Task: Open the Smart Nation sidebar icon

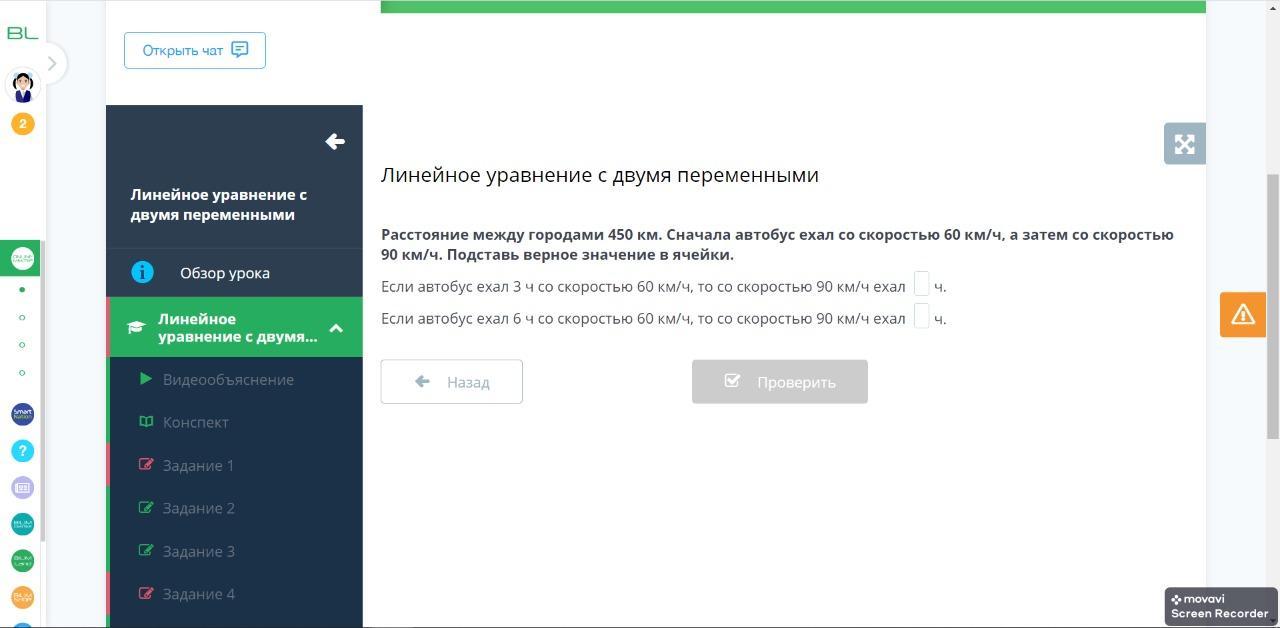Action: coord(22,414)
